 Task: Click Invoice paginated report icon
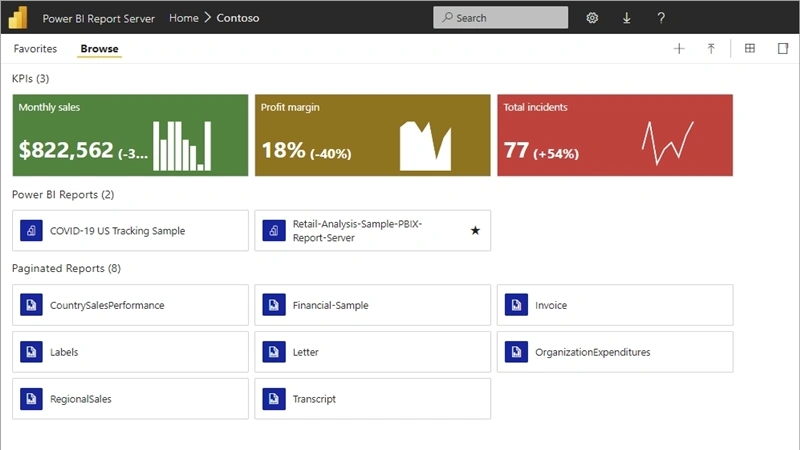point(516,305)
